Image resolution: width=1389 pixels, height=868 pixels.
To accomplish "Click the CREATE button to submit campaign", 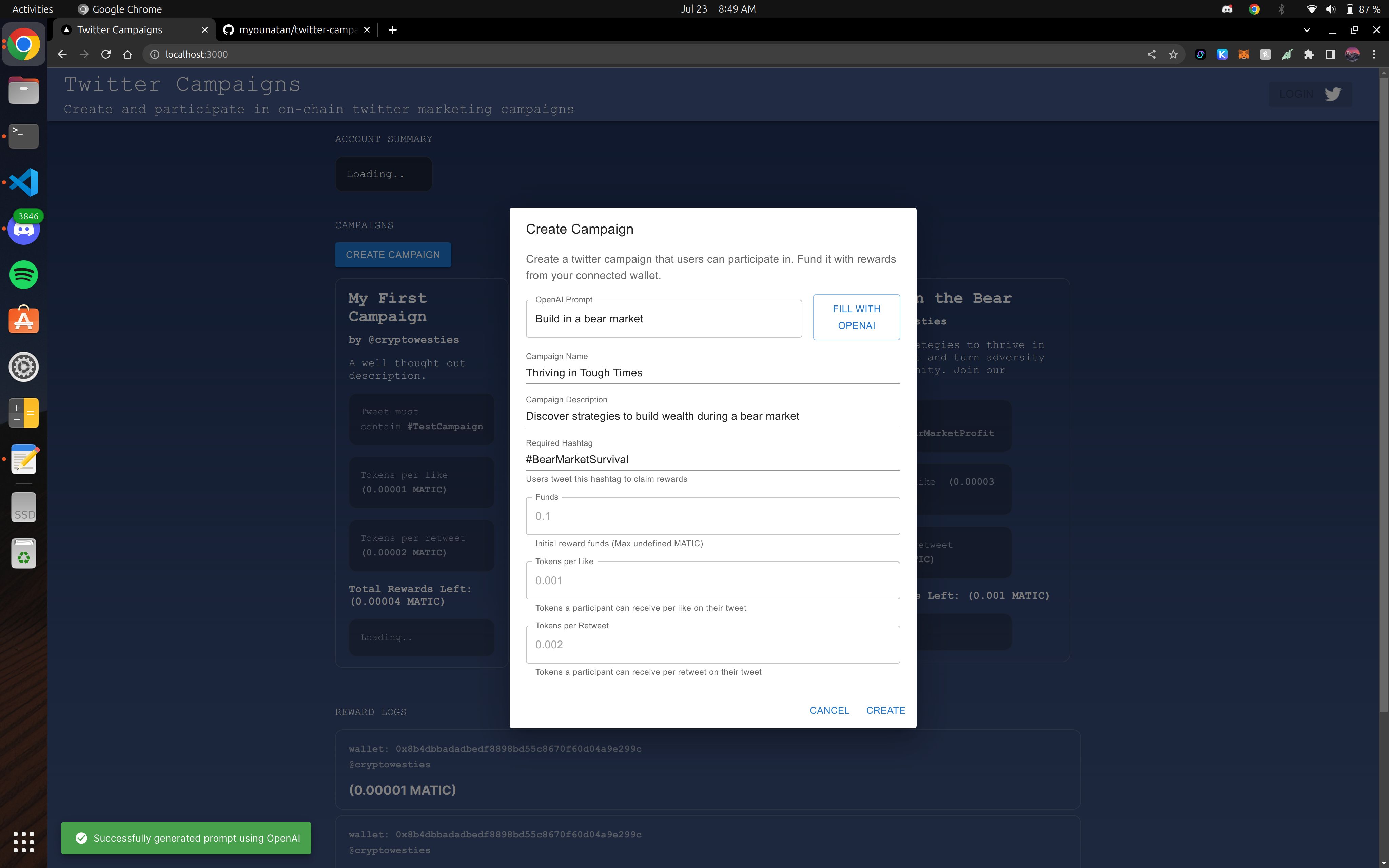I will [x=884, y=710].
